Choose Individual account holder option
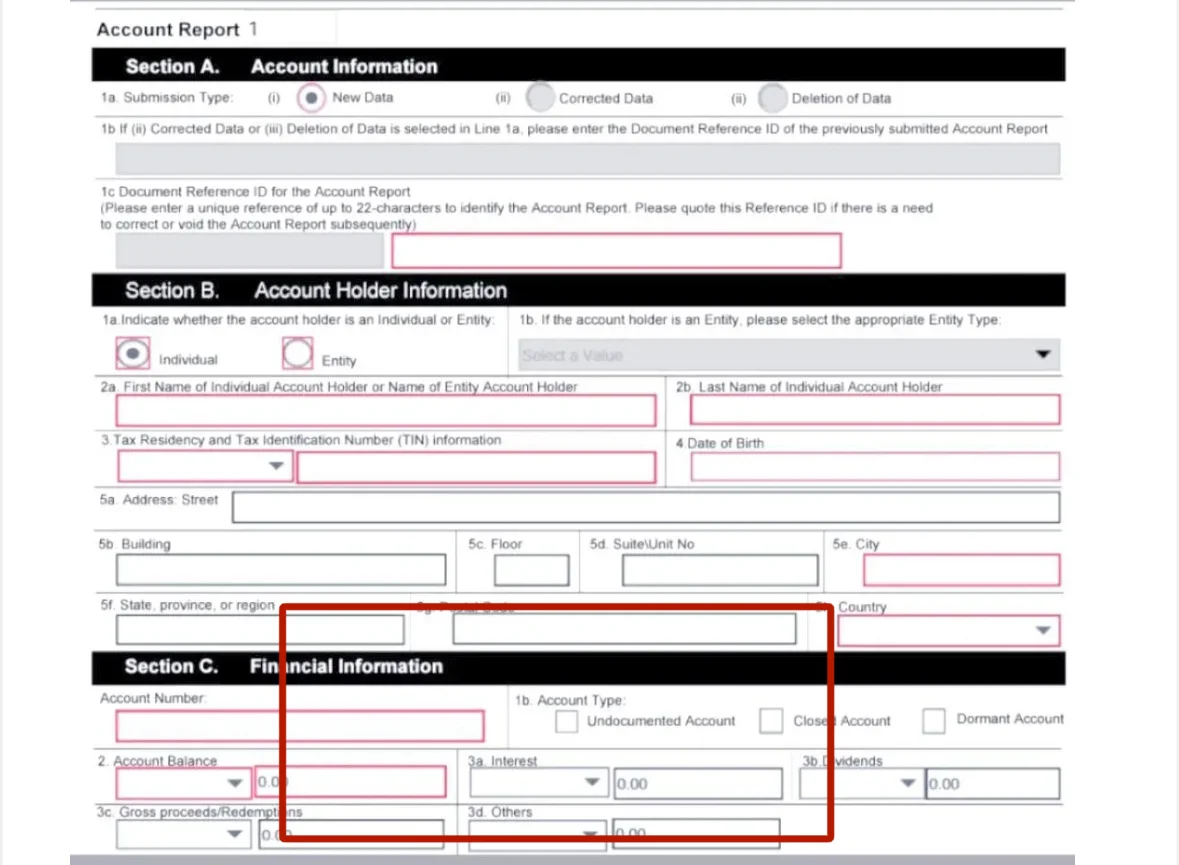1179x865 pixels. pos(132,354)
